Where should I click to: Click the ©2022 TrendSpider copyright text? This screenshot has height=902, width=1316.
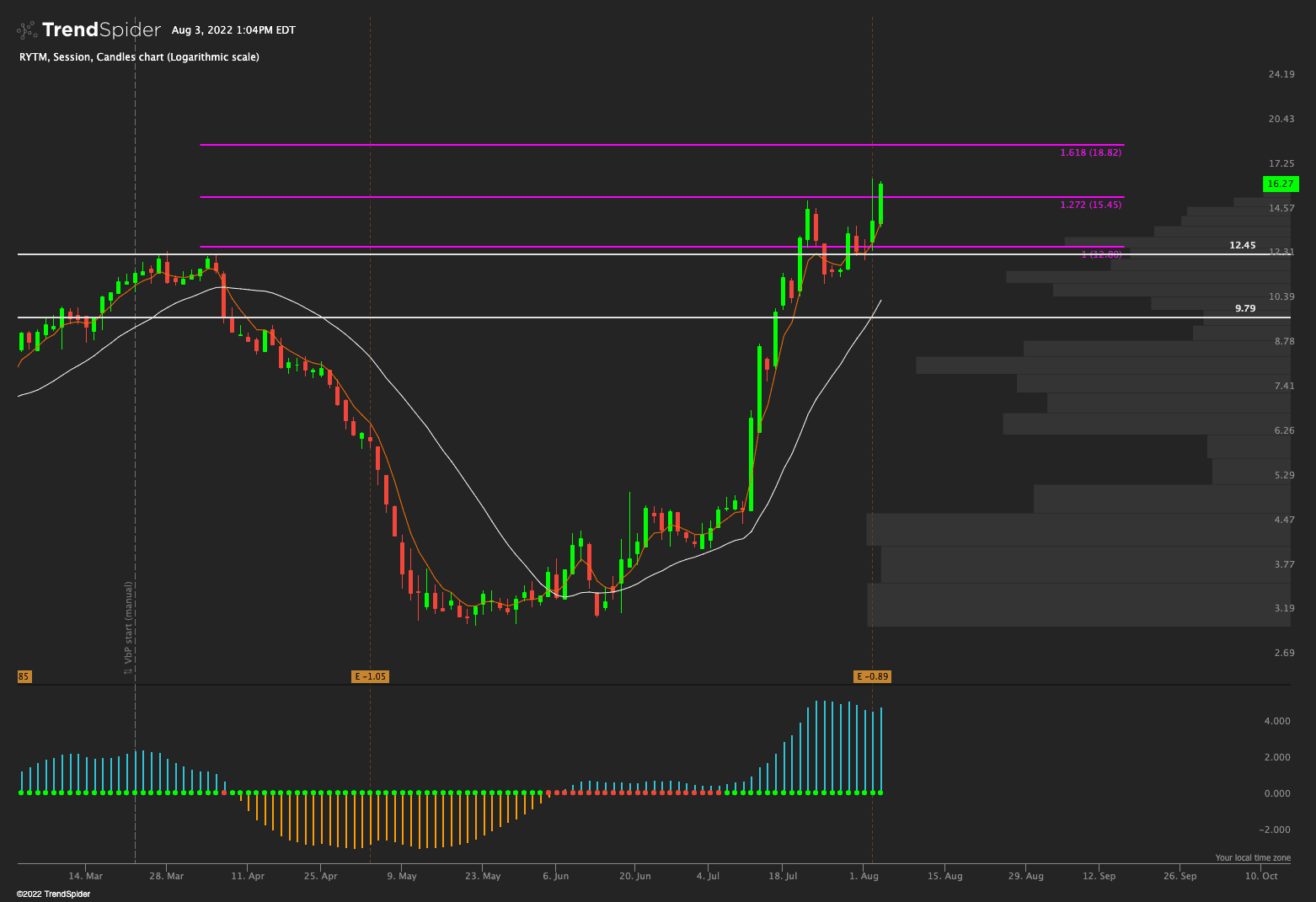point(53,894)
